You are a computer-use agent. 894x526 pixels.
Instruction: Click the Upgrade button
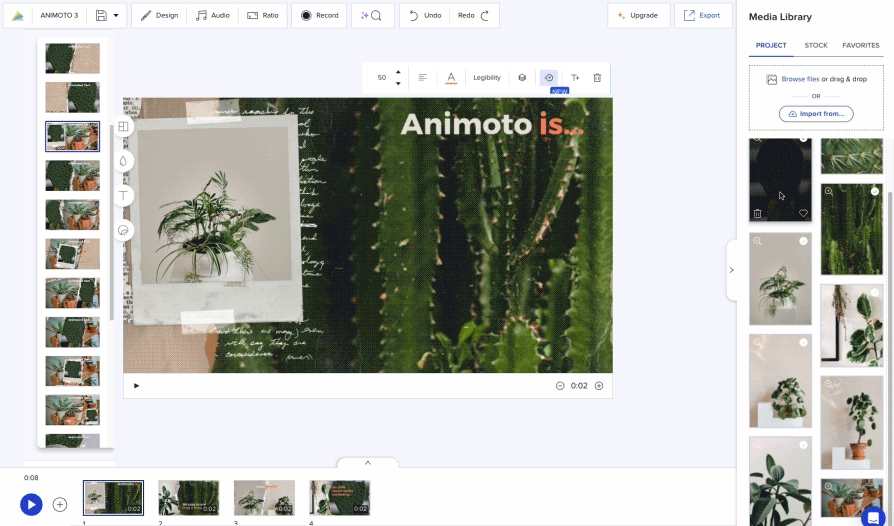pos(638,15)
